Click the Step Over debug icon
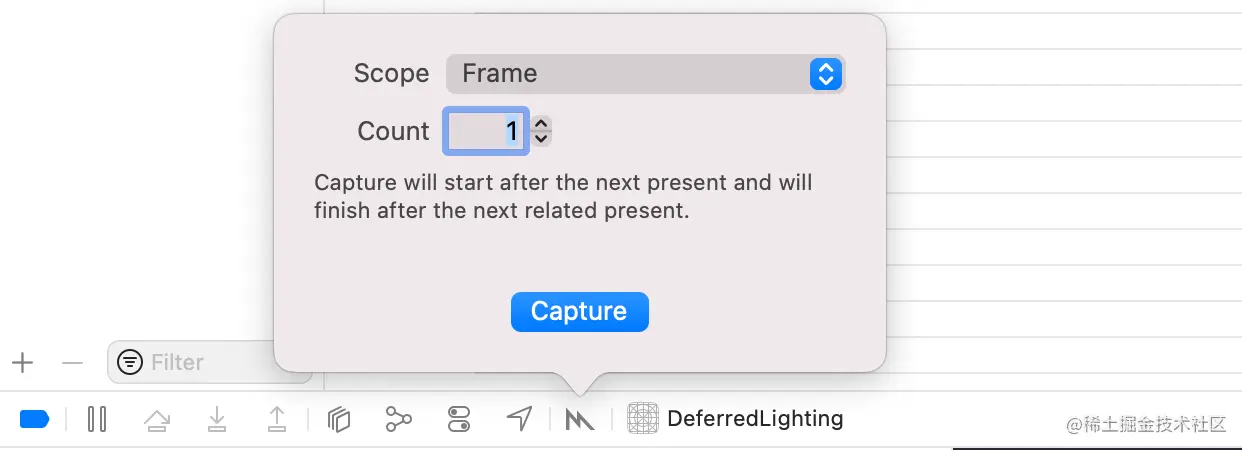The width and height of the screenshot is (1242, 450). click(157, 420)
